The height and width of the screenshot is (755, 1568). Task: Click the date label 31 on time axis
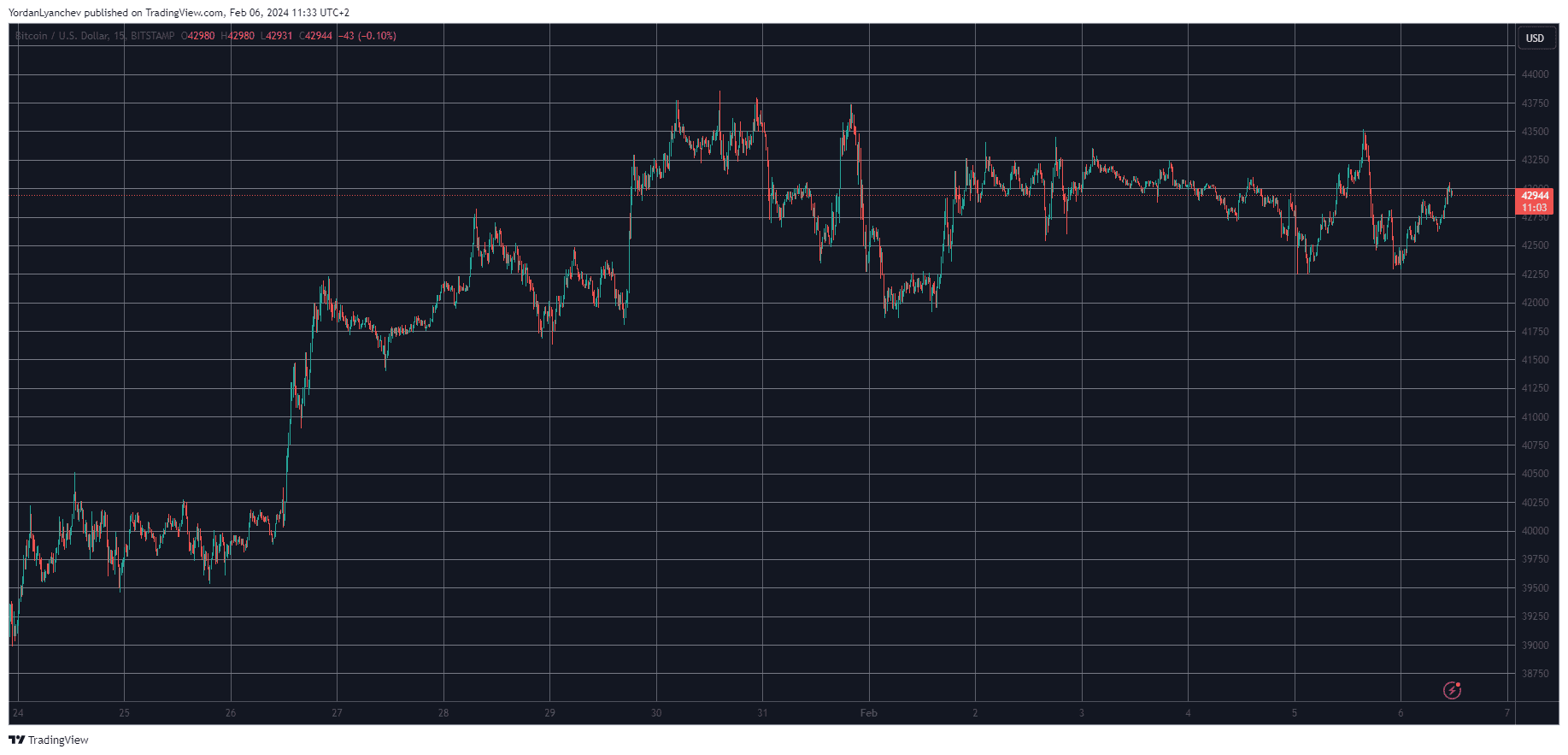[762, 713]
